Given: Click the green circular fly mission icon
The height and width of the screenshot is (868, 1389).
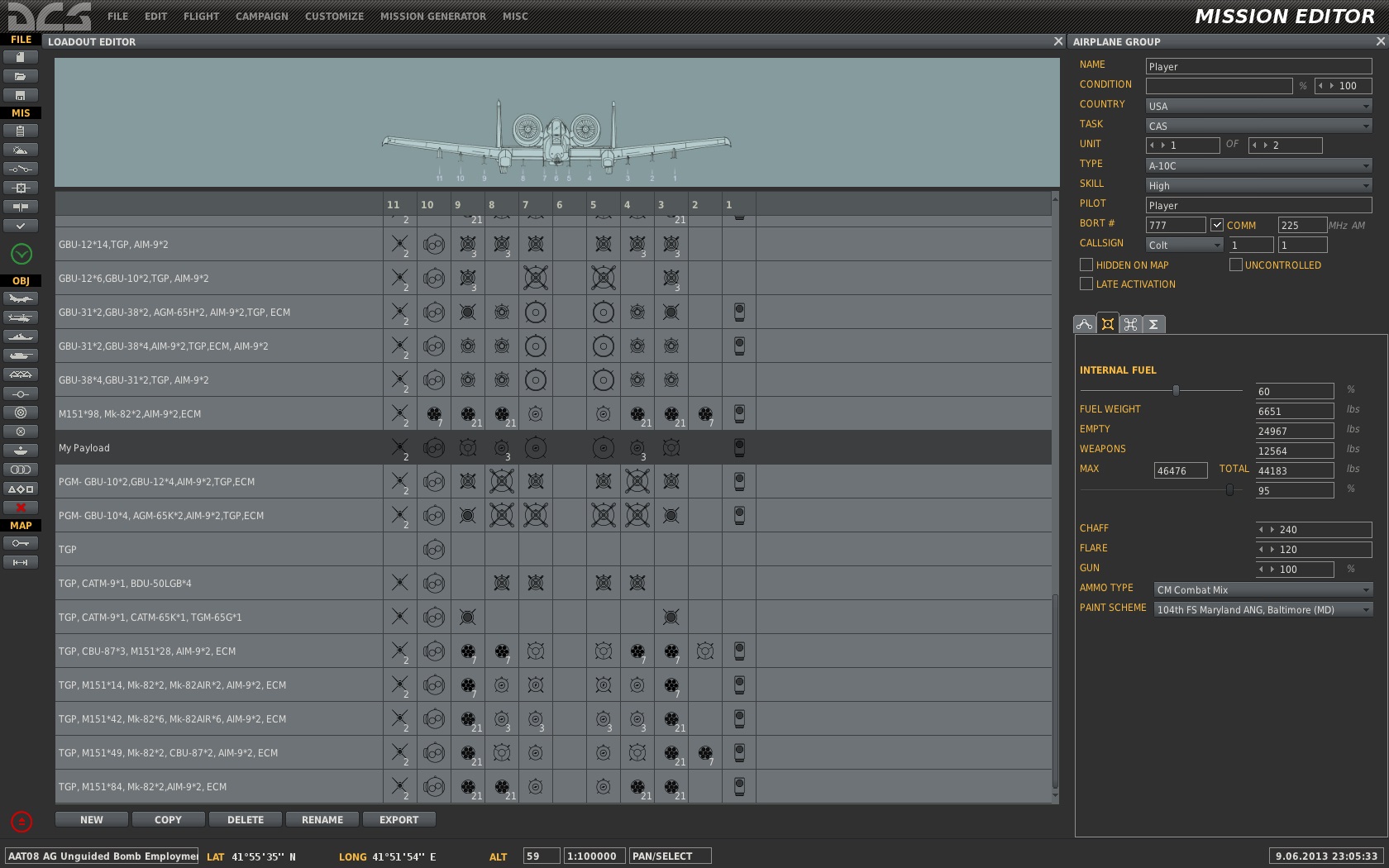Looking at the screenshot, I should point(21,254).
